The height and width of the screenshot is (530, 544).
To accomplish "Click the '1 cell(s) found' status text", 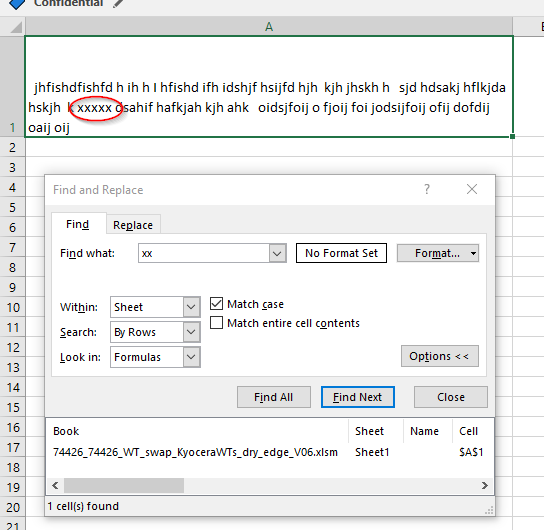I will tap(83, 506).
